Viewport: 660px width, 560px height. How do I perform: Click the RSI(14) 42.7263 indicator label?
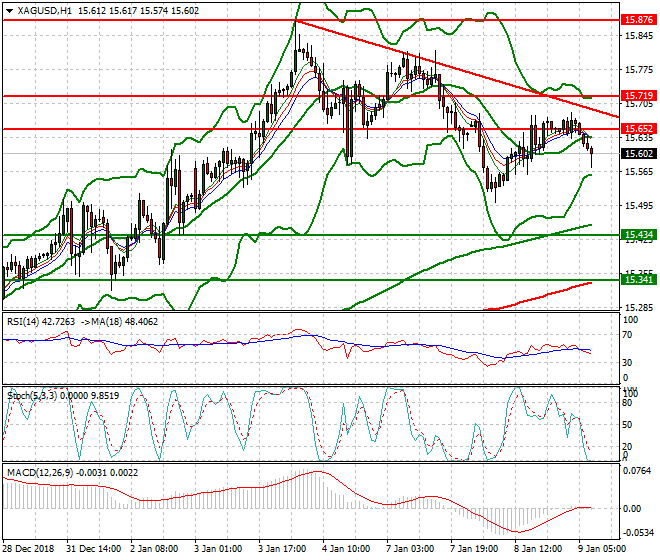[x=41, y=322]
